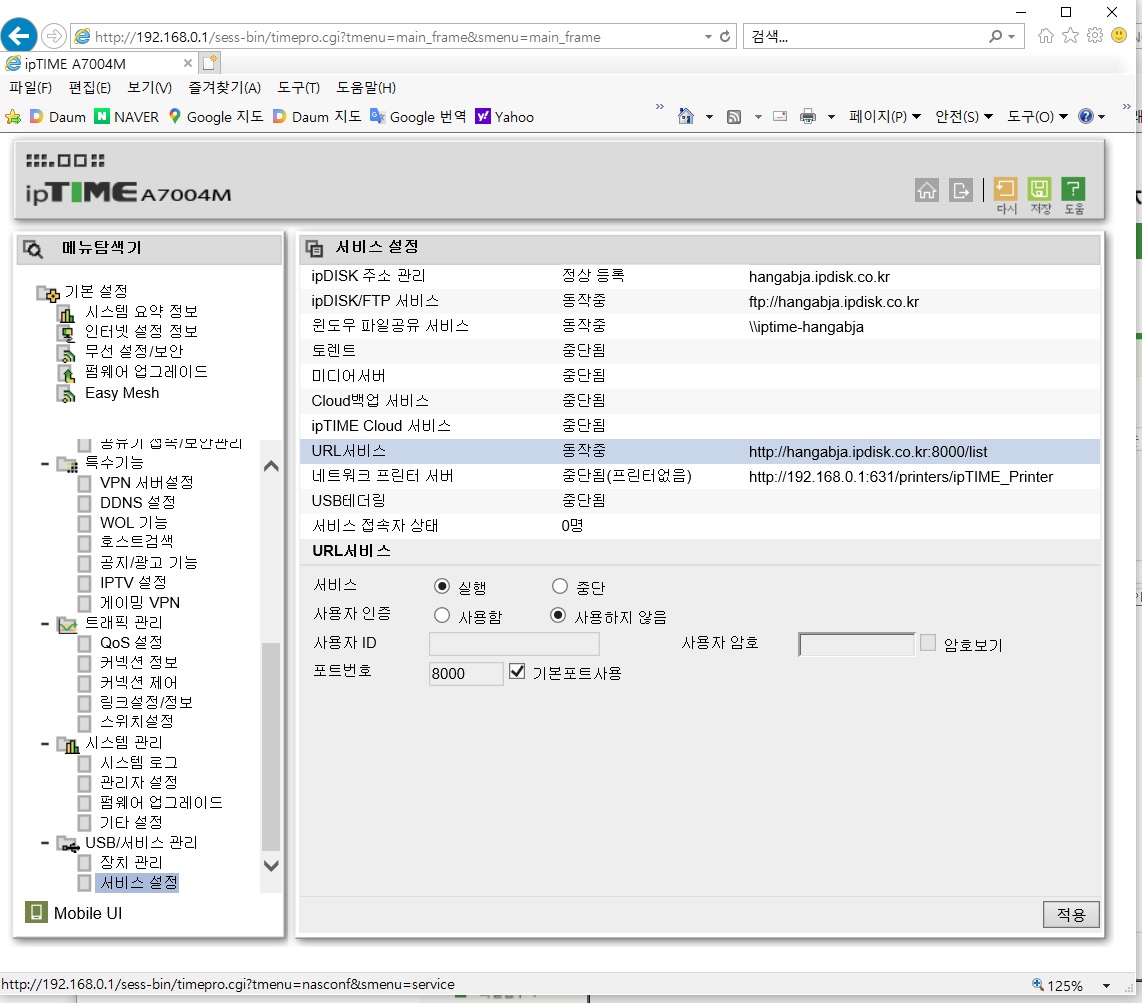This screenshot has height=1003, width=1142.
Task: Click the ipTIME home icon
Action: (x=926, y=191)
